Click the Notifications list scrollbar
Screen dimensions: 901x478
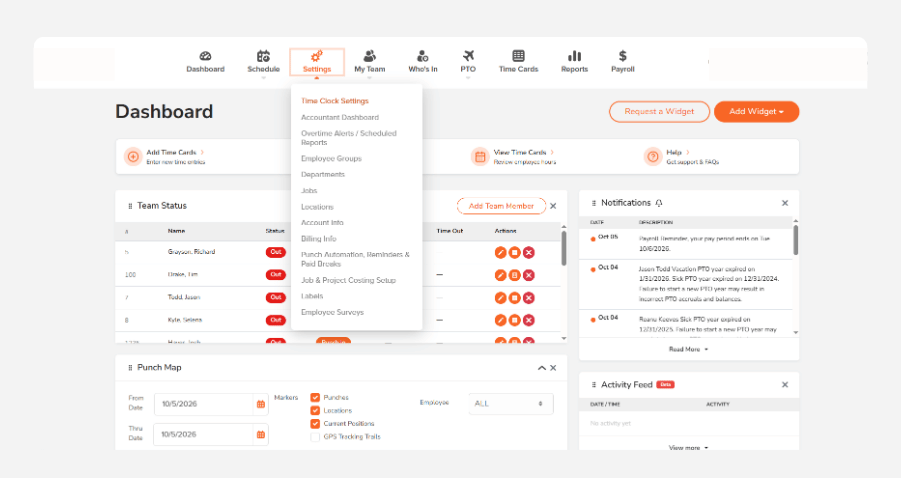[x=796, y=240]
